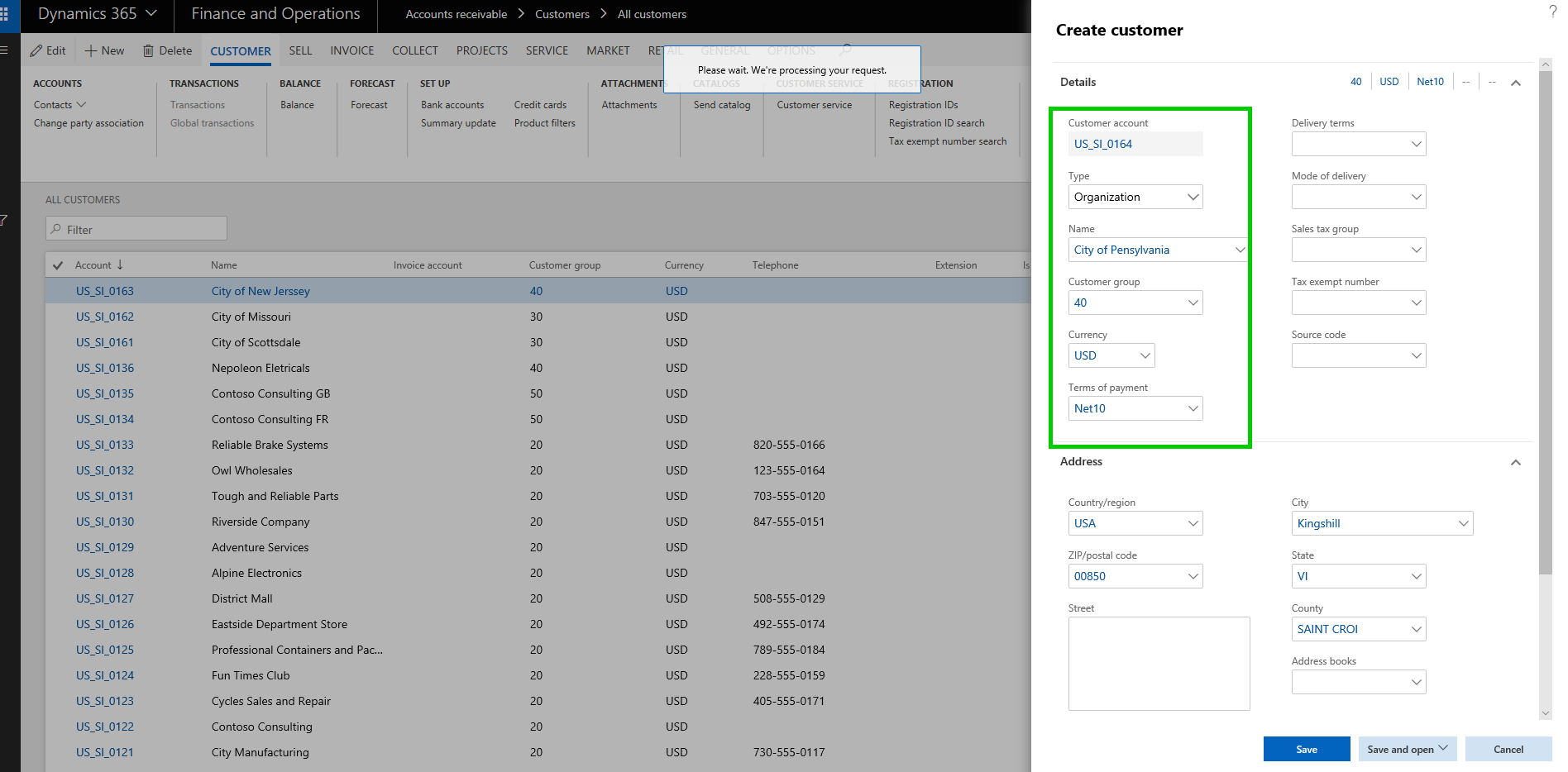Click the Edit pencil button
Viewport: 1568px width, 772px height.
click(x=48, y=50)
